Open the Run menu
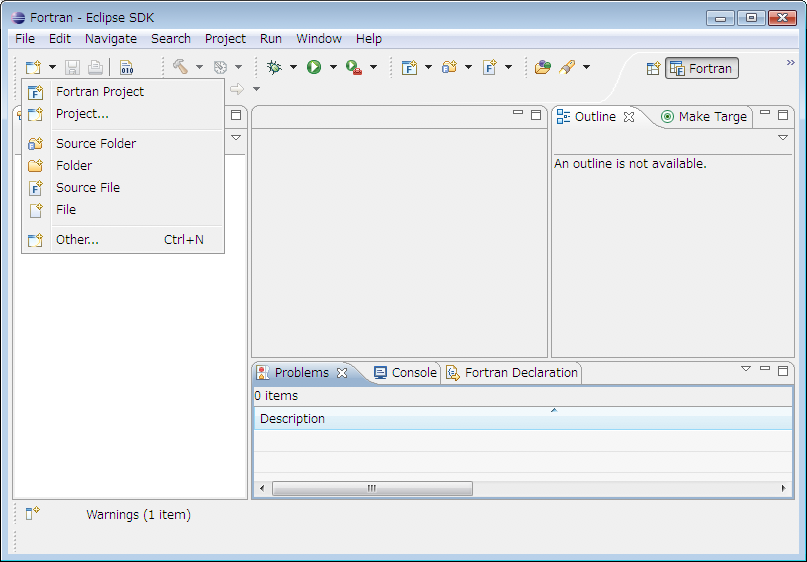This screenshot has width=807, height=562. pyautogui.click(x=271, y=39)
